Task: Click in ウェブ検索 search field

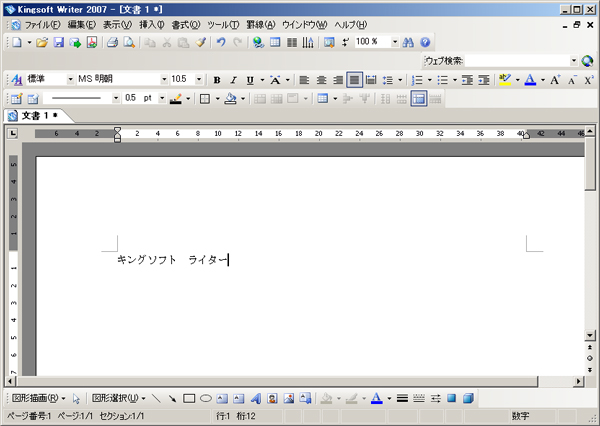Action: pos(517,60)
